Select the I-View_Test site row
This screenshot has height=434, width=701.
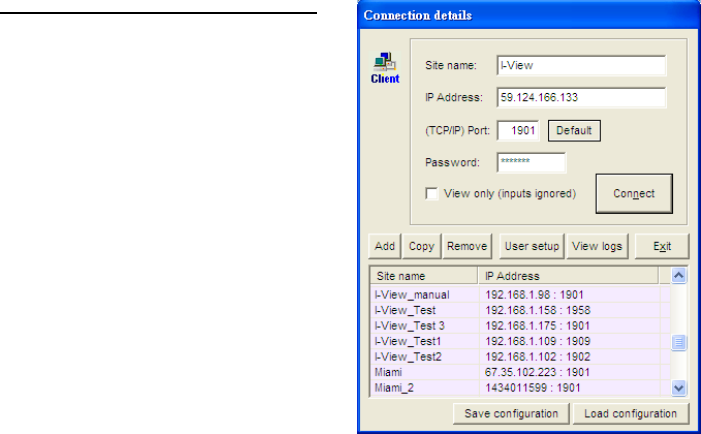coord(520,310)
